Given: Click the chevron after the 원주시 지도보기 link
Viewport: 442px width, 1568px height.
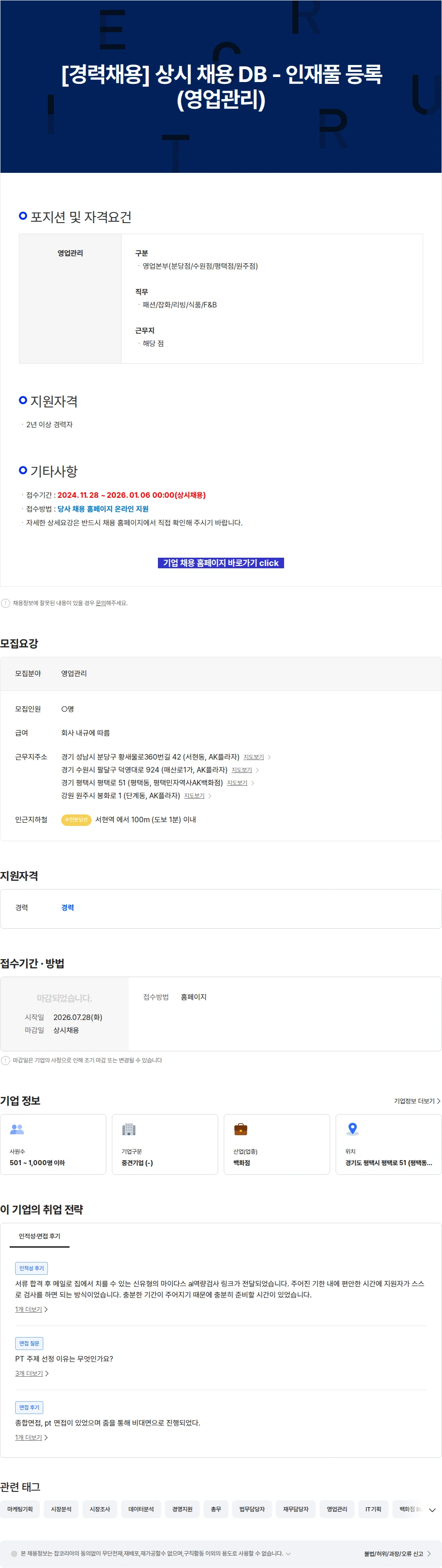Looking at the screenshot, I should [210, 796].
